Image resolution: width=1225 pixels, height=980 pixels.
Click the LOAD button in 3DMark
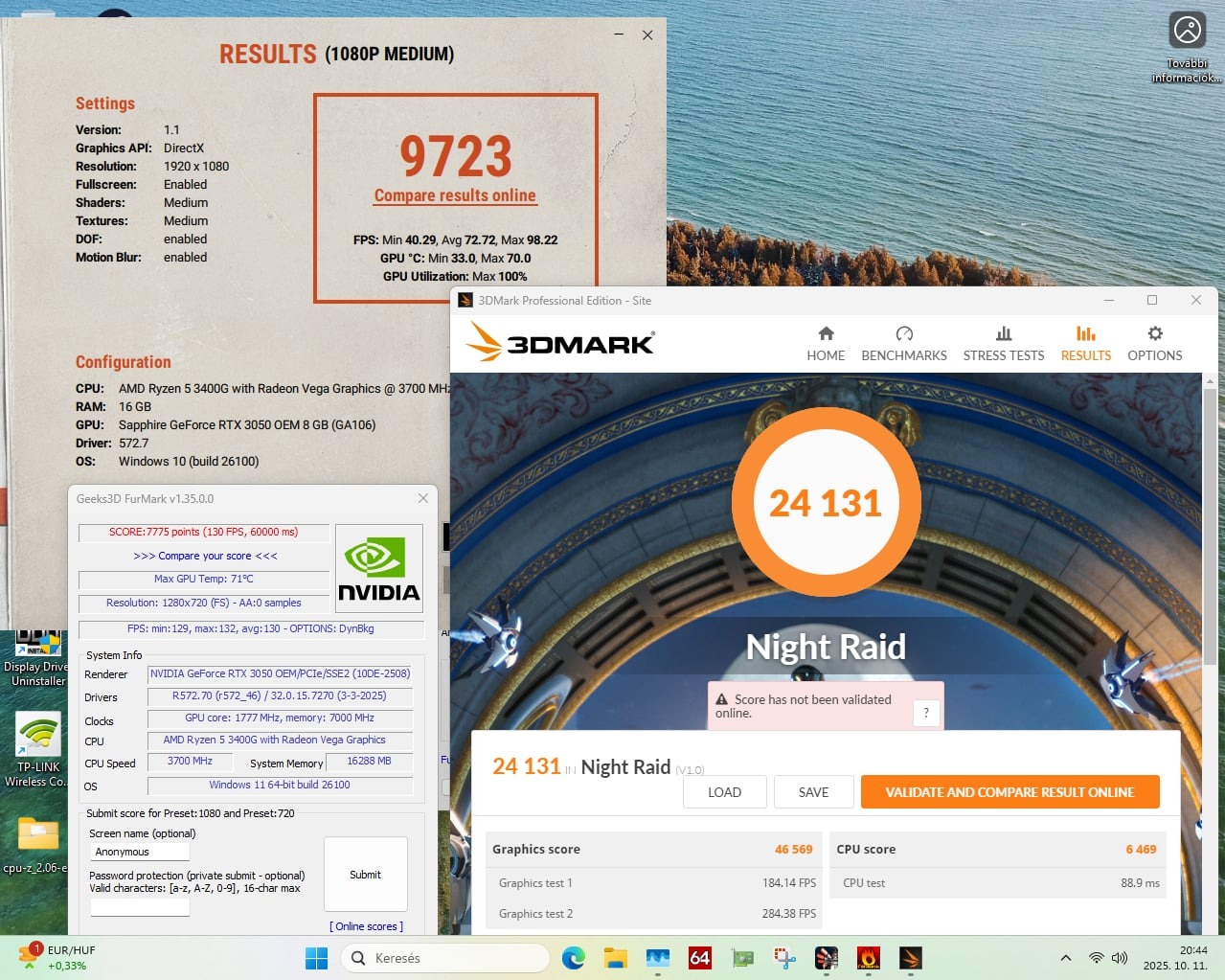(725, 792)
